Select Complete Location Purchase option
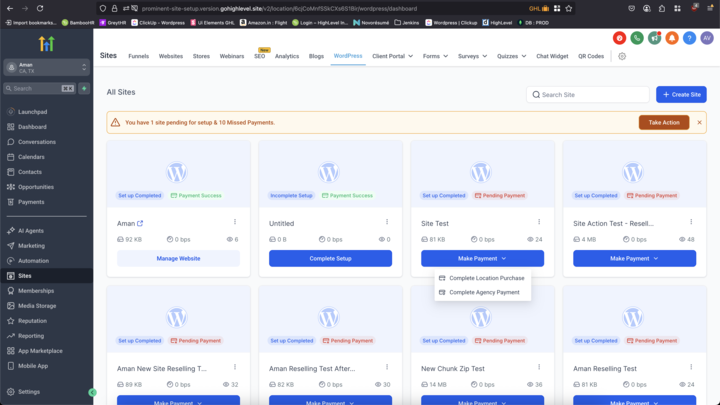Screen dimensions: 720x405 [484, 278]
